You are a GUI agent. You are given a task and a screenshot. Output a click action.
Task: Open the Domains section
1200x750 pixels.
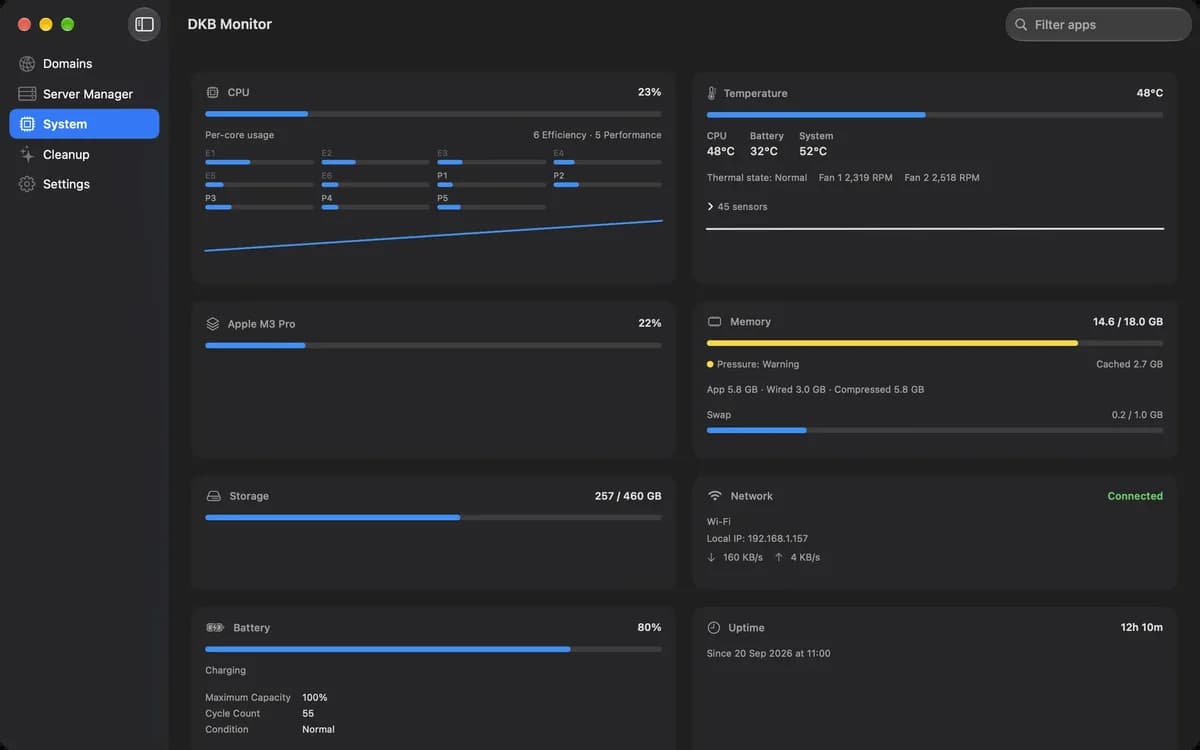point(84,64)
